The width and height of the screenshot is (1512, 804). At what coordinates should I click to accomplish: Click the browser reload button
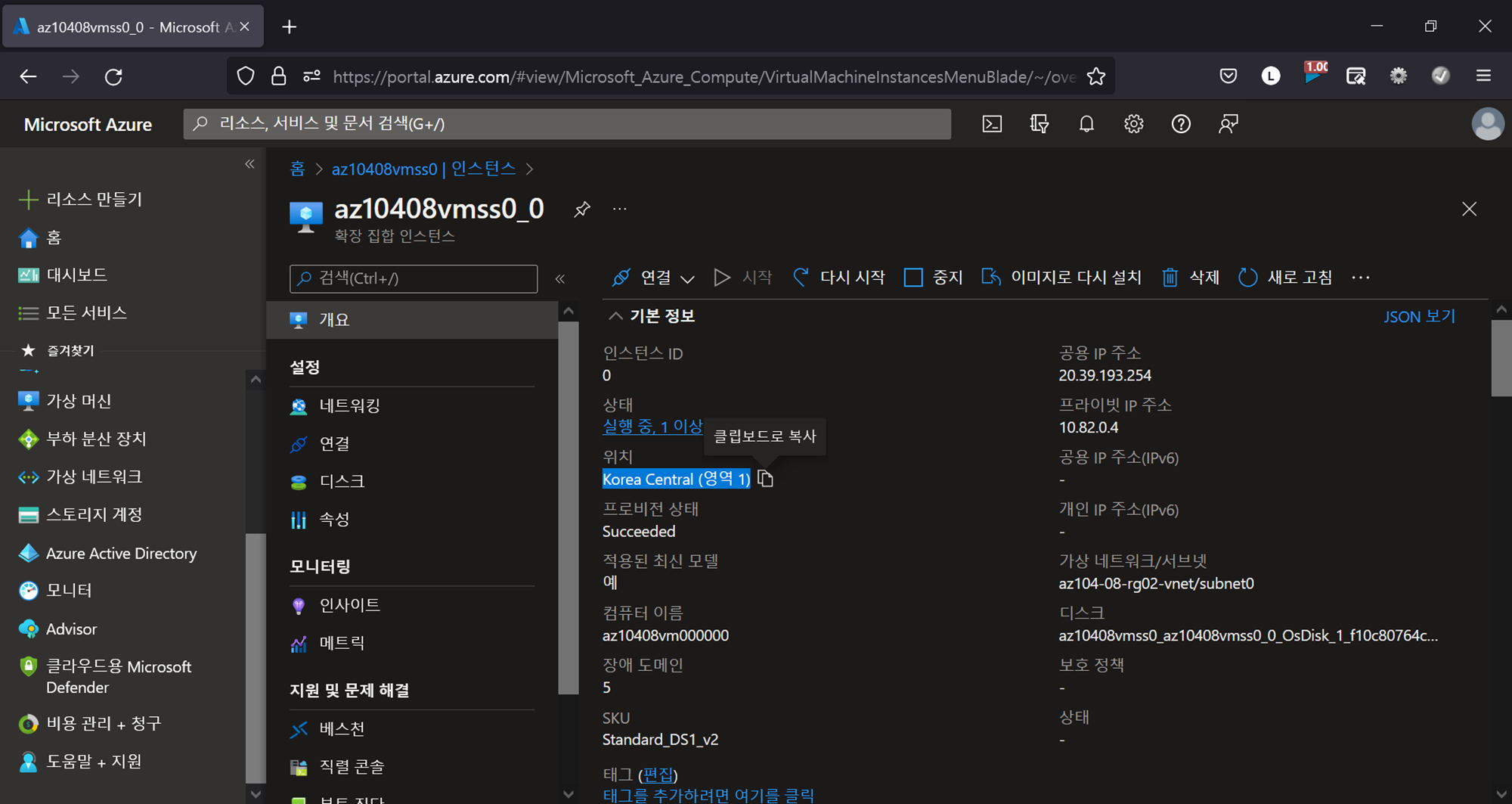[x=113, y=76]
